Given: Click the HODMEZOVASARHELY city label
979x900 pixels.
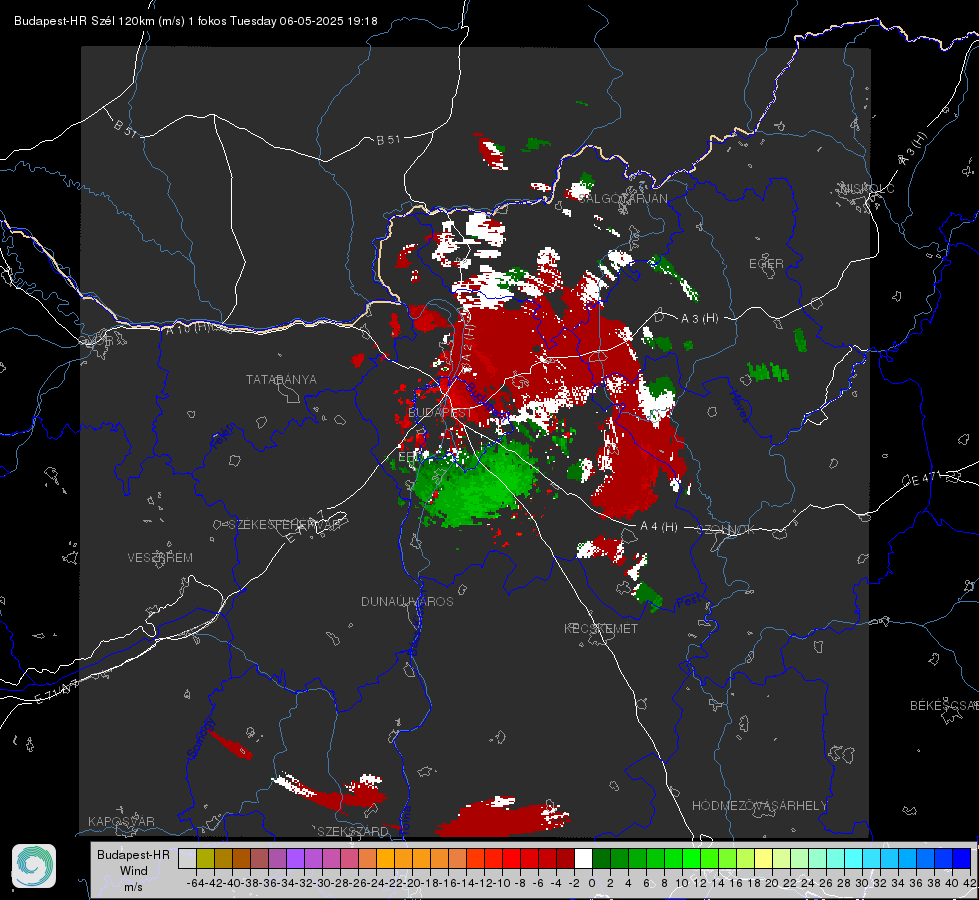Looking at the screenshot, I should click(x=759, y=806).
